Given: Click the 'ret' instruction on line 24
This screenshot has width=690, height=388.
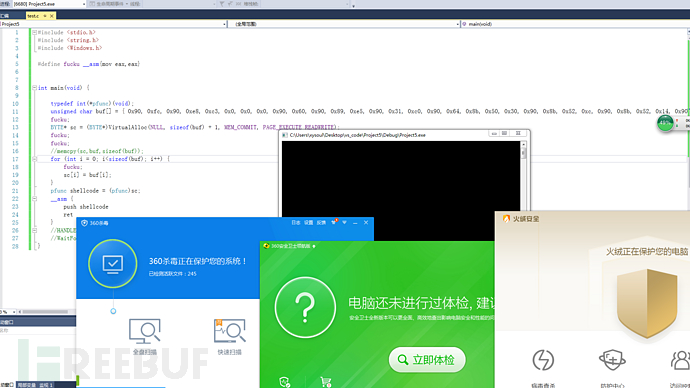Looking at the screenshot, I should click(68, 214).
